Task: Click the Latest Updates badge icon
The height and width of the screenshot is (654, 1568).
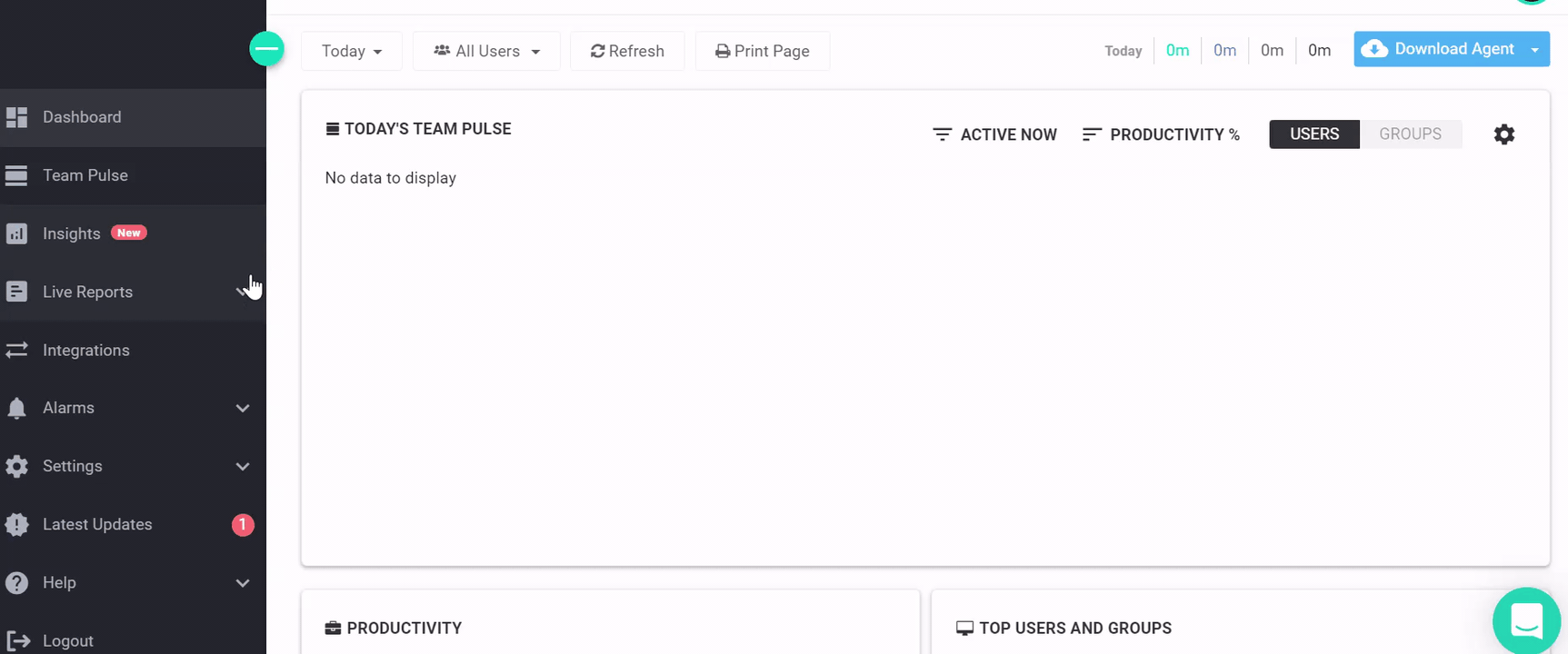Action: tap(16, 524)
